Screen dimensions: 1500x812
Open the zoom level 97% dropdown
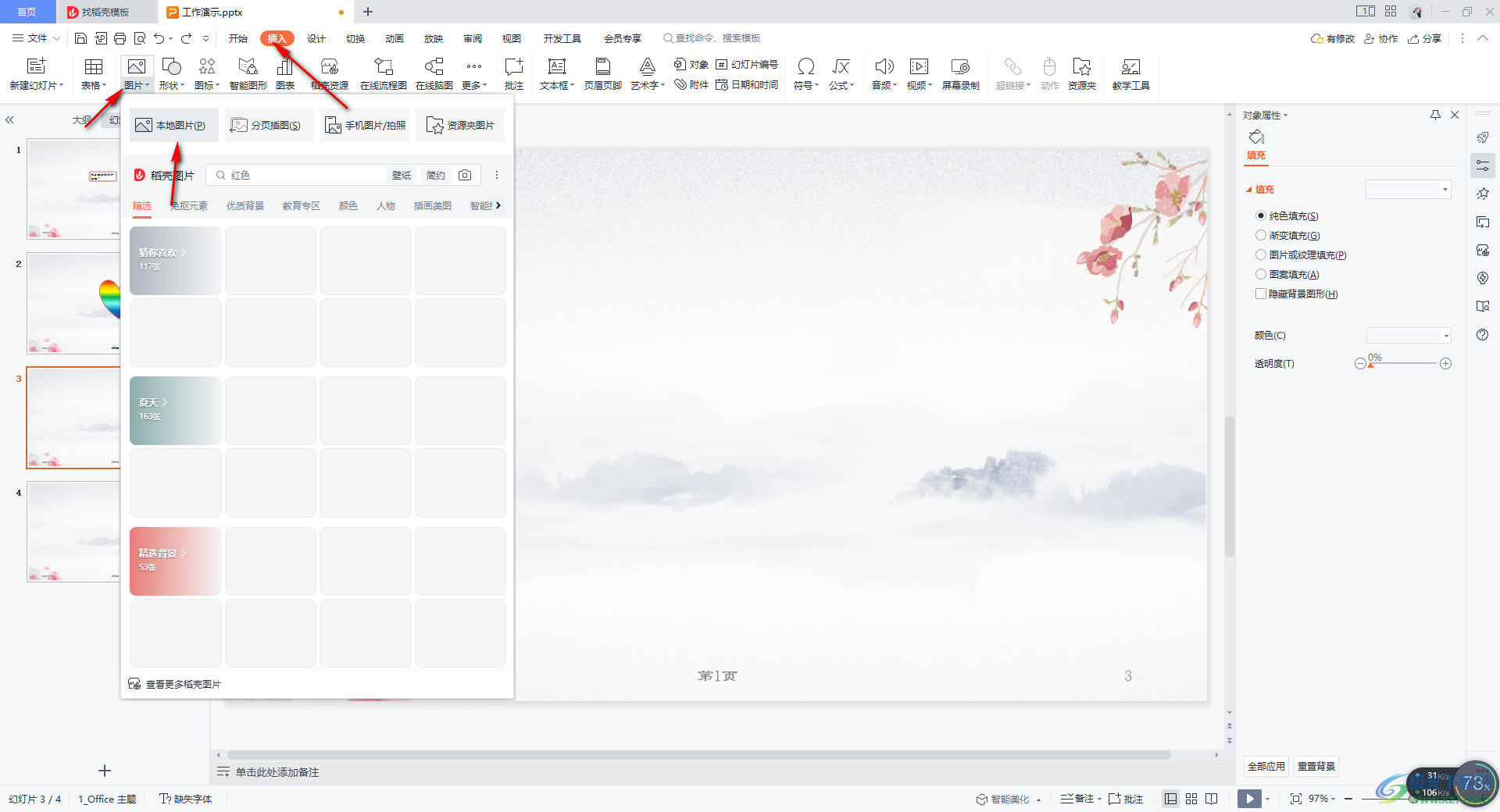1322,799
